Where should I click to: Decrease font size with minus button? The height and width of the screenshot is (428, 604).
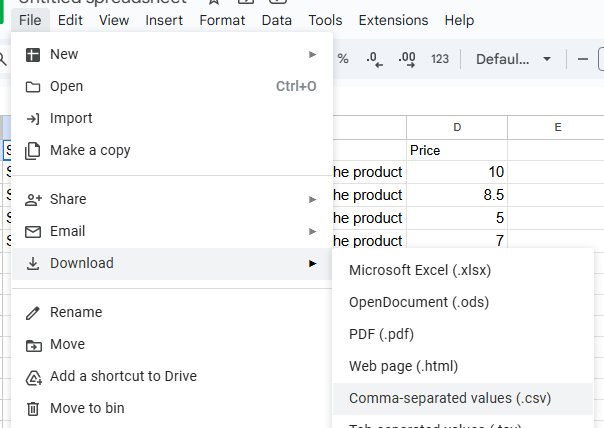(583, 59)
